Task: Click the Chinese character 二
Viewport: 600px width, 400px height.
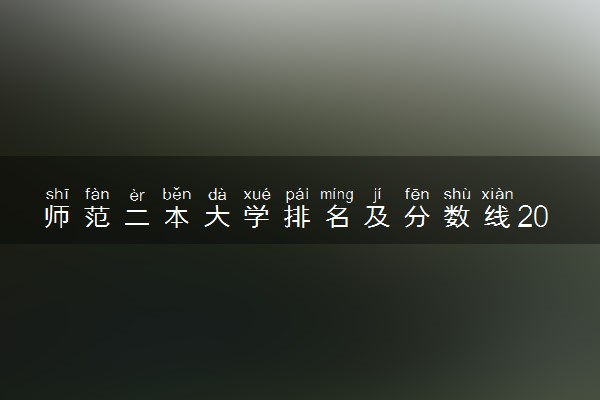Action: pyautogui.click(x=137, y=217)
